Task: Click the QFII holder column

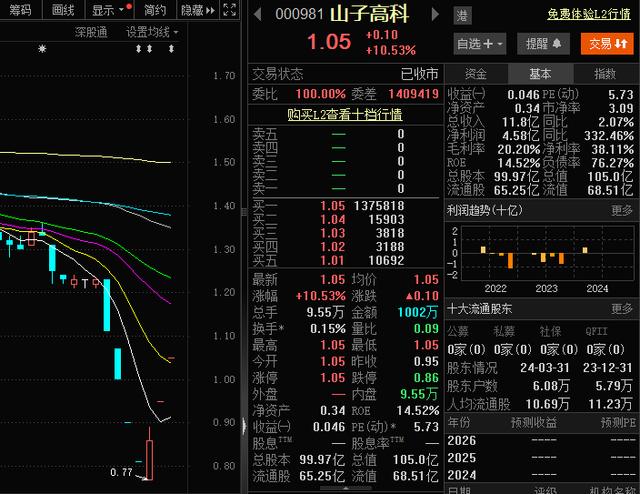Action: point(596,331)
